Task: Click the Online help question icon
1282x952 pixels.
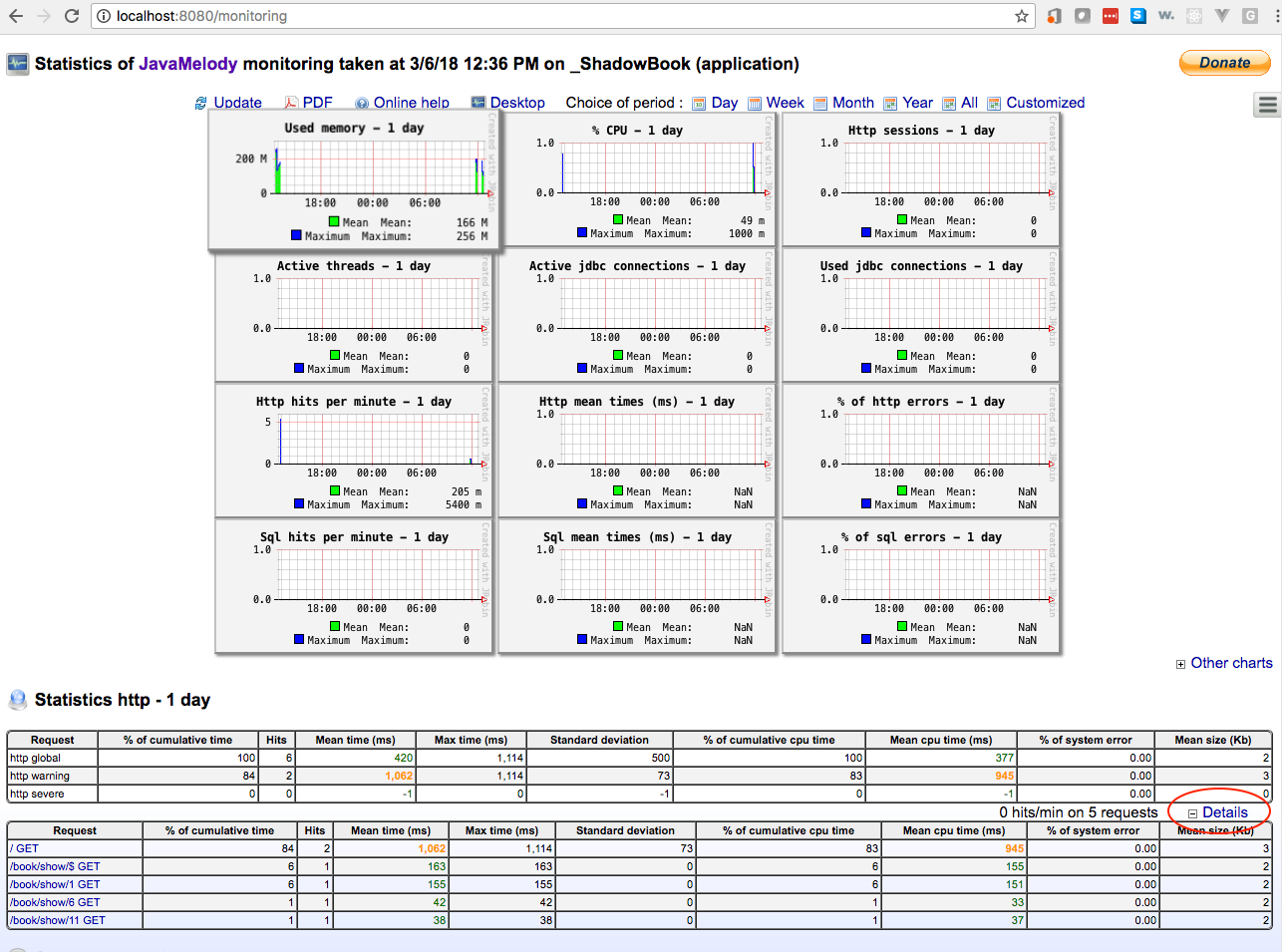Action: point(362,103)
